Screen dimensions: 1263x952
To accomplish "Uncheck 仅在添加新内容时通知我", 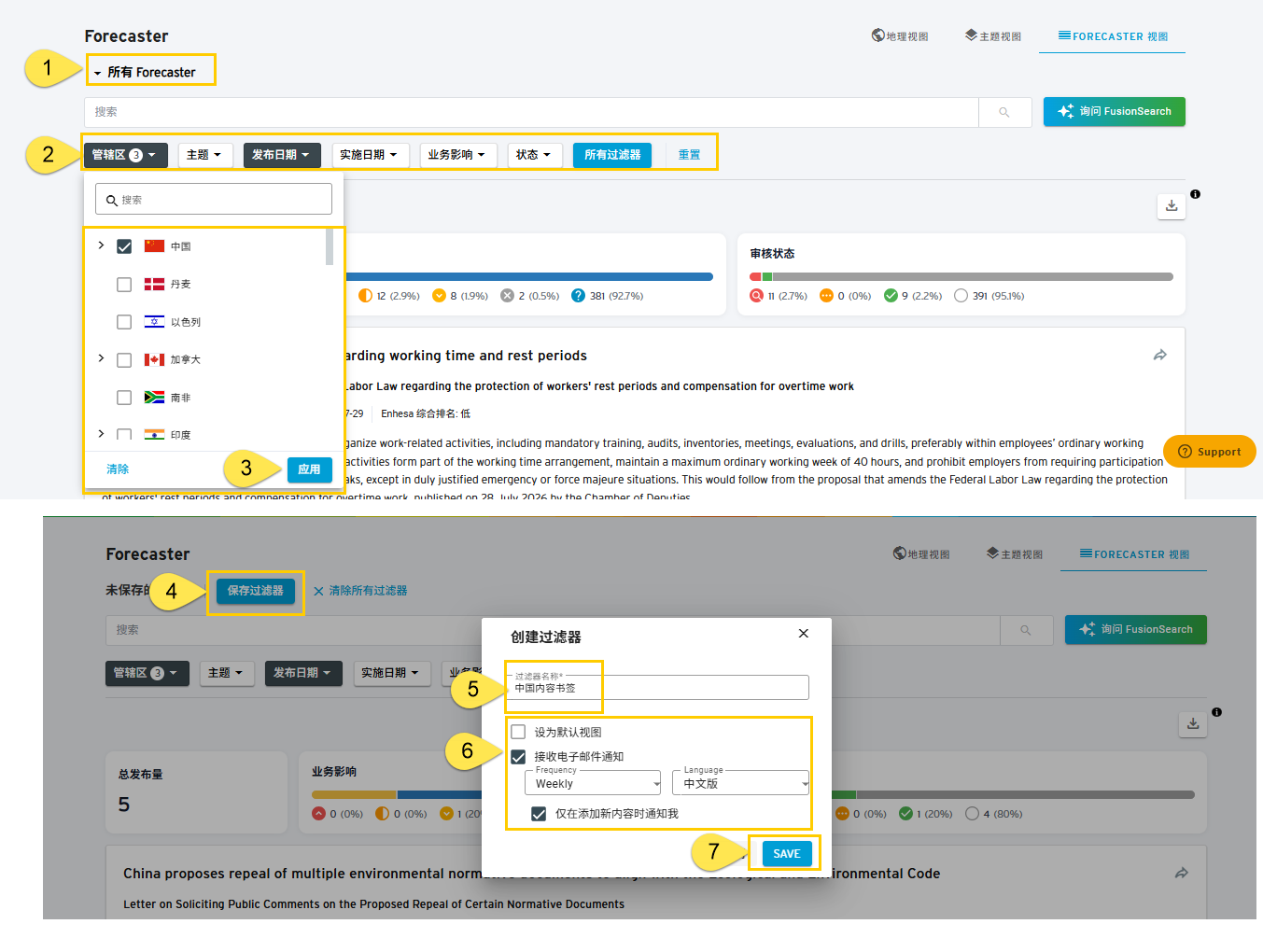I will (x=539, y=814).
